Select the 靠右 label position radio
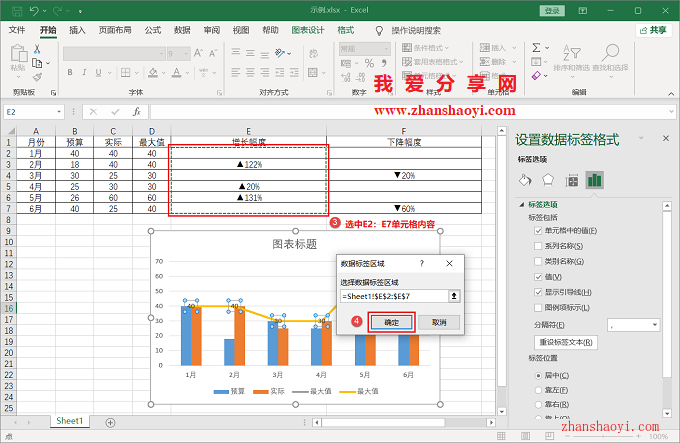 (538, 404)
